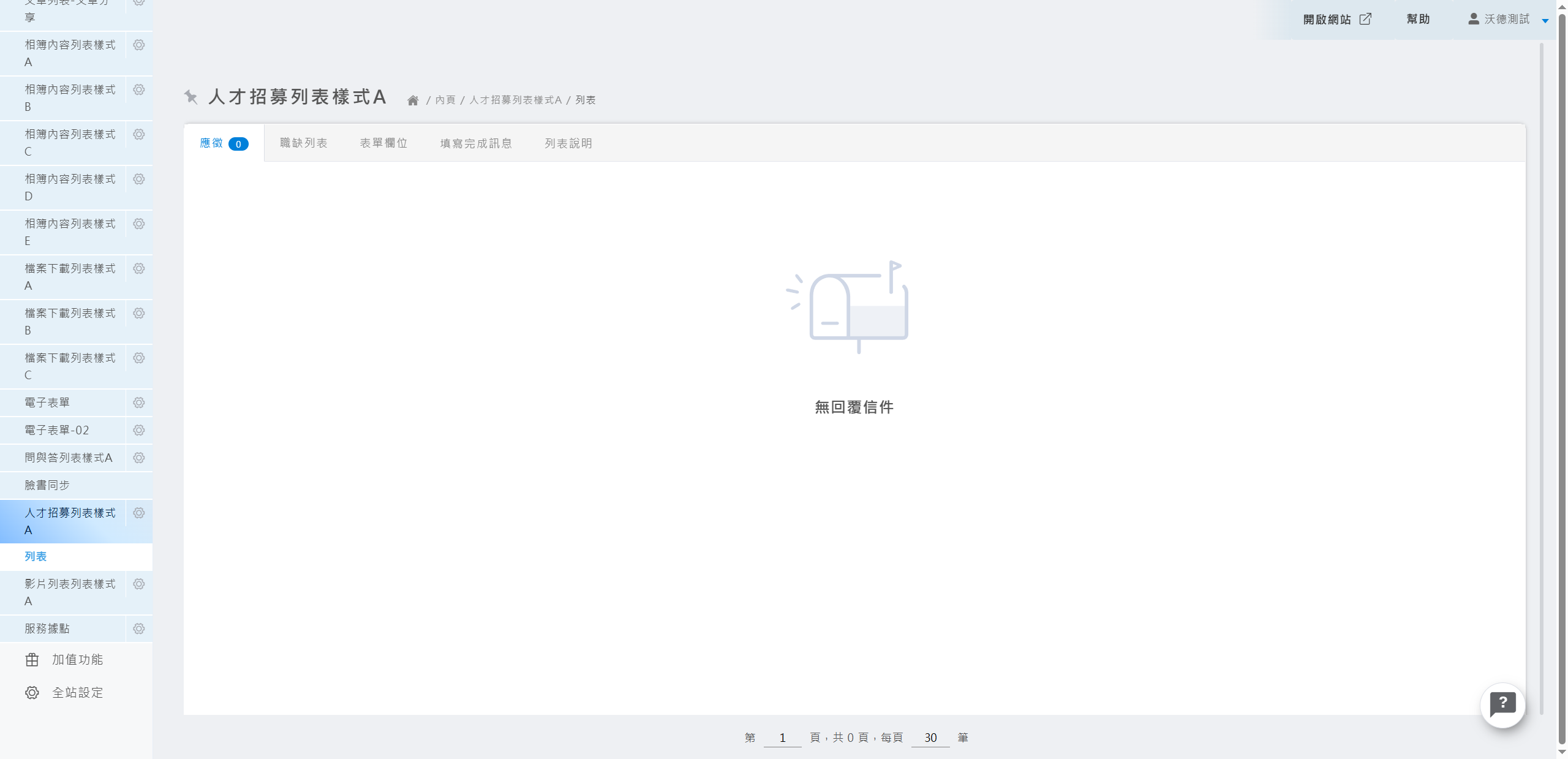
Task: Open the 填寫完成訊息 tab
Action: pyautogui.click(x=477, y=143)
